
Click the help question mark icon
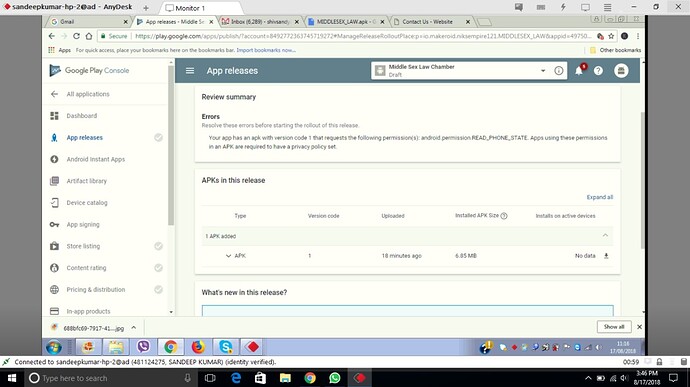[598, 70]
